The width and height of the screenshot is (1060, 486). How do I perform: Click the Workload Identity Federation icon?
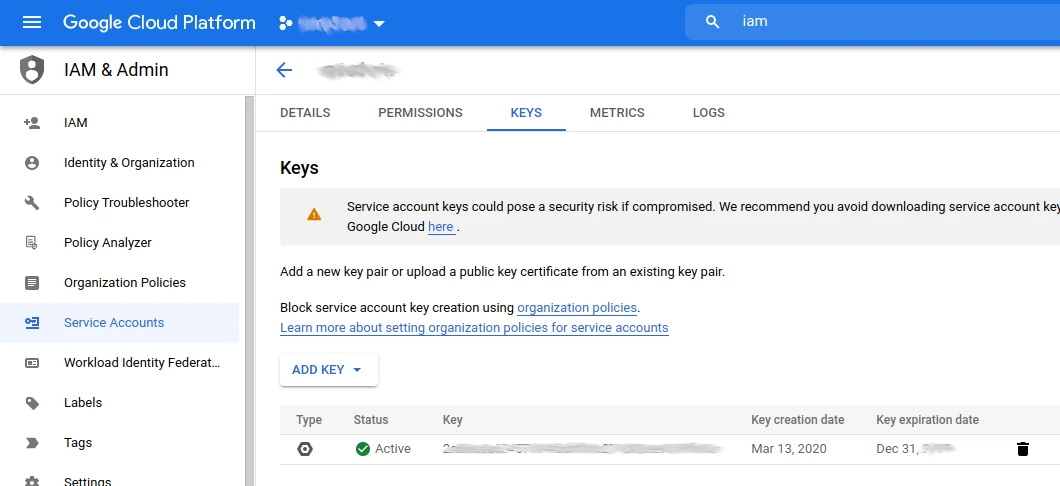click(32, 363)
